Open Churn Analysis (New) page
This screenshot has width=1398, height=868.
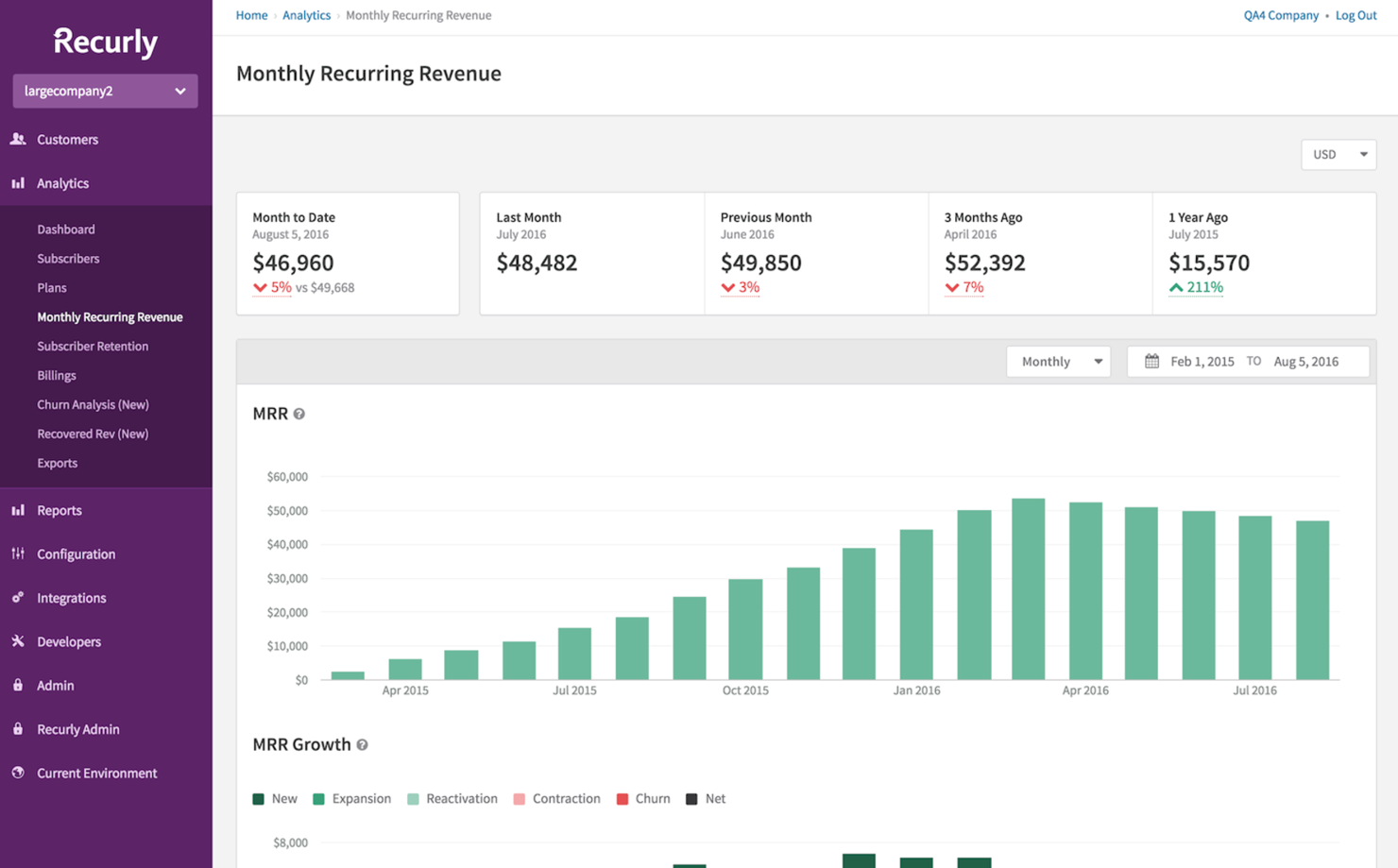click(93, 405)
